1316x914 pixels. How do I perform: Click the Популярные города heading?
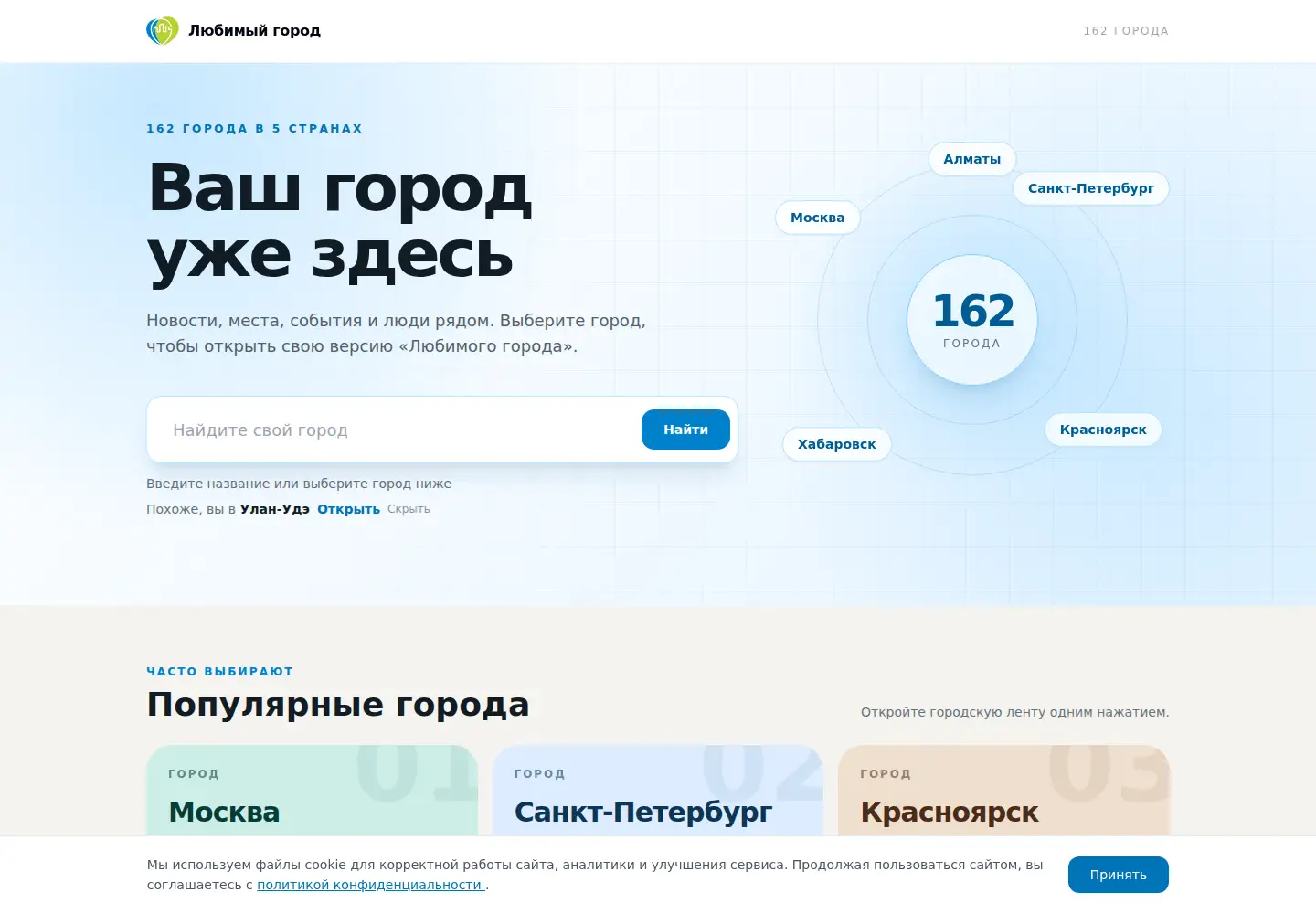[x=338, y=705]
